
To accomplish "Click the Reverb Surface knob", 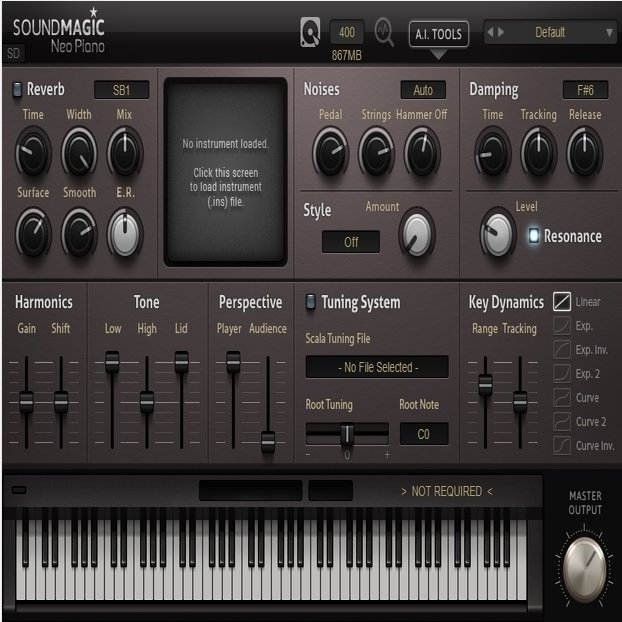I will [x=33, y=234].
